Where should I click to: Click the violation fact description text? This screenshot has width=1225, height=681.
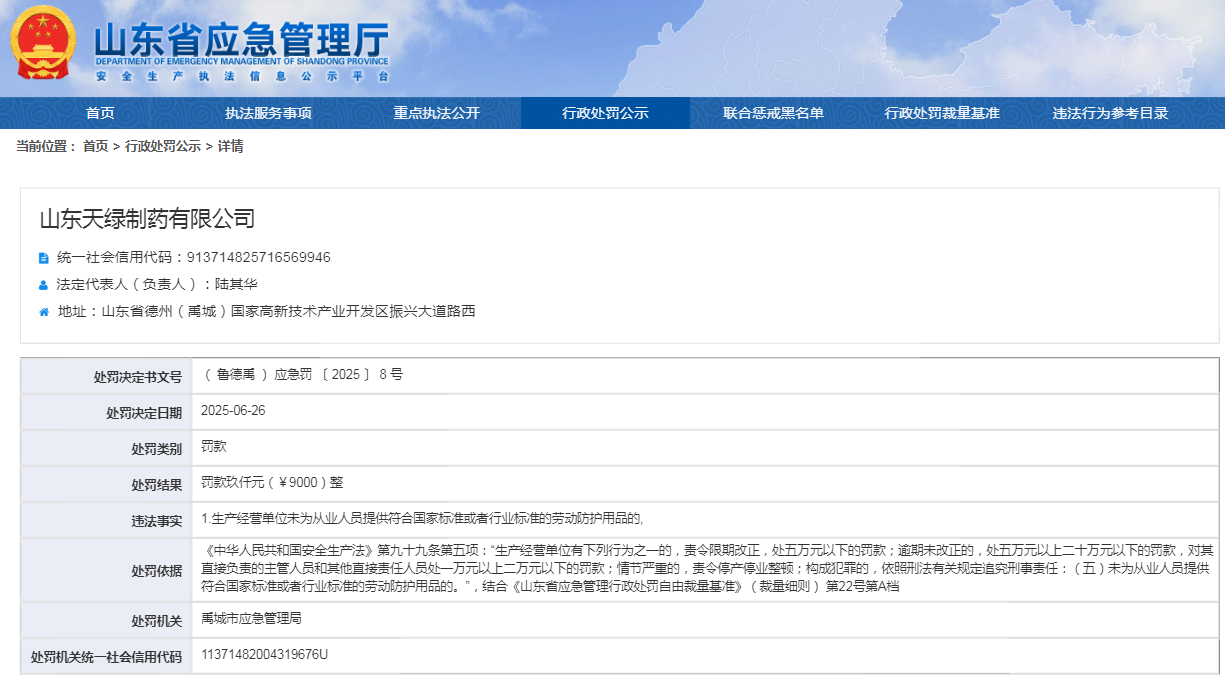[x=421, y=519]
